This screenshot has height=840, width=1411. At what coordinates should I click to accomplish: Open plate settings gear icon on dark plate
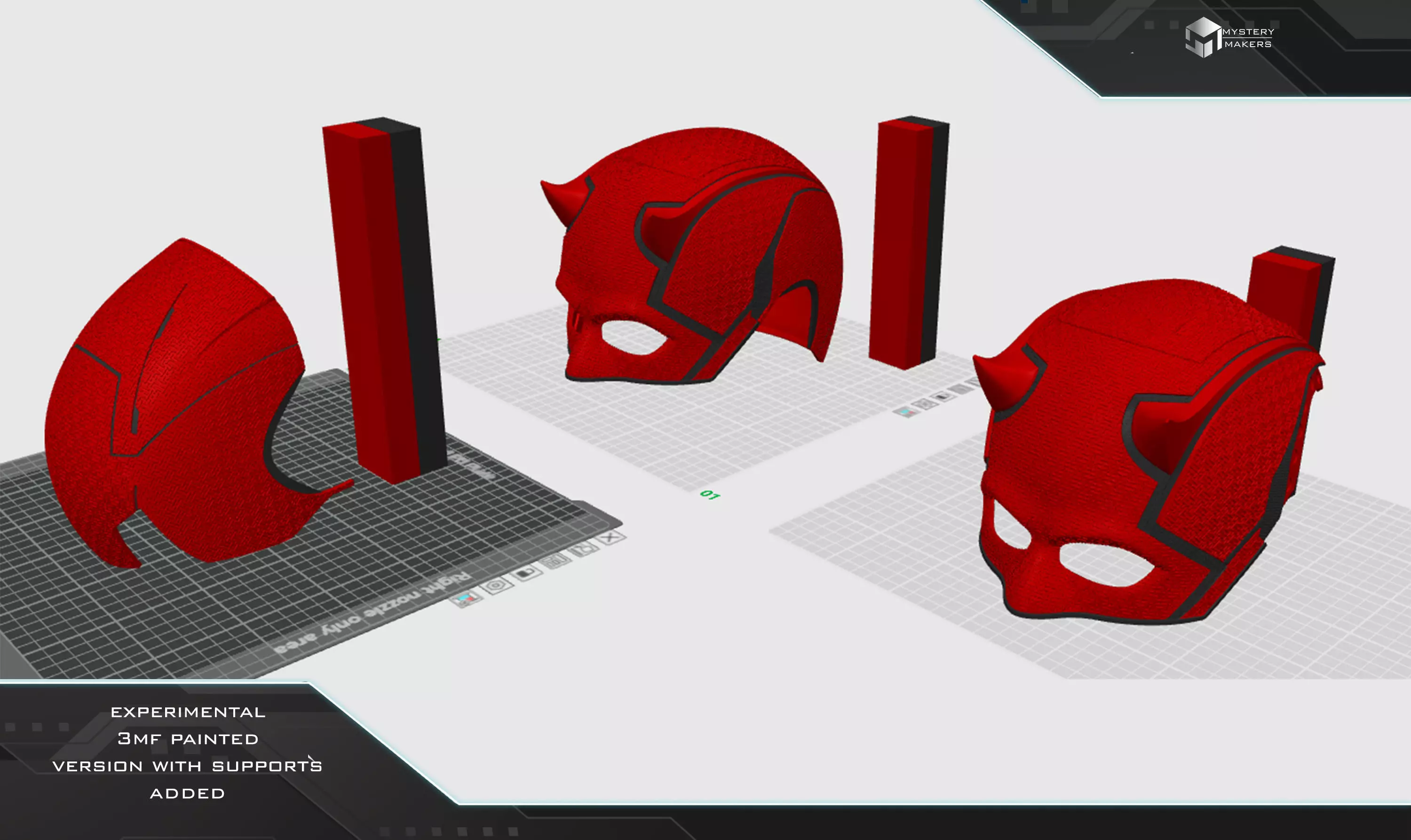pos(496,585)
